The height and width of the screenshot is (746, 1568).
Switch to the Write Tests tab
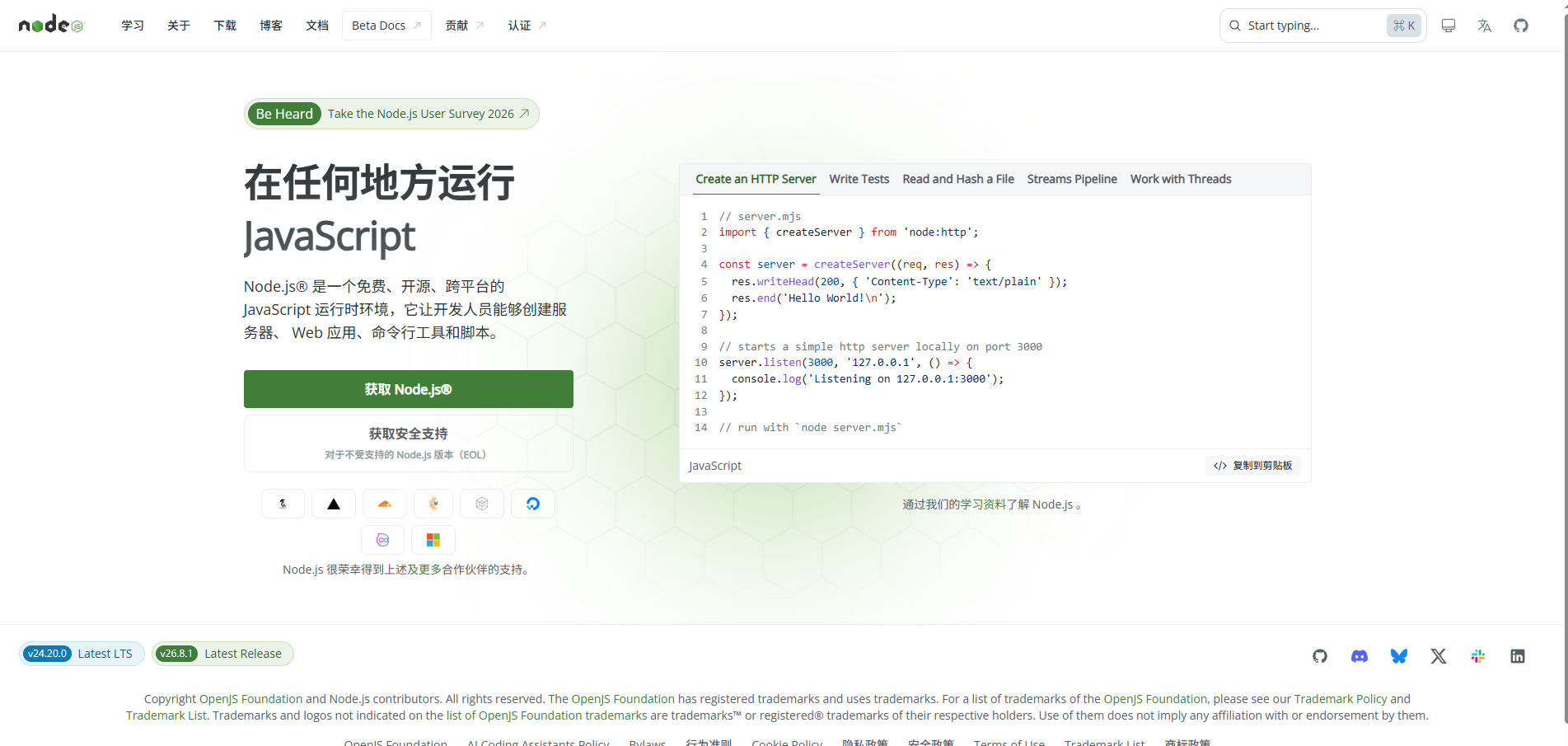(x=859, y=179)
